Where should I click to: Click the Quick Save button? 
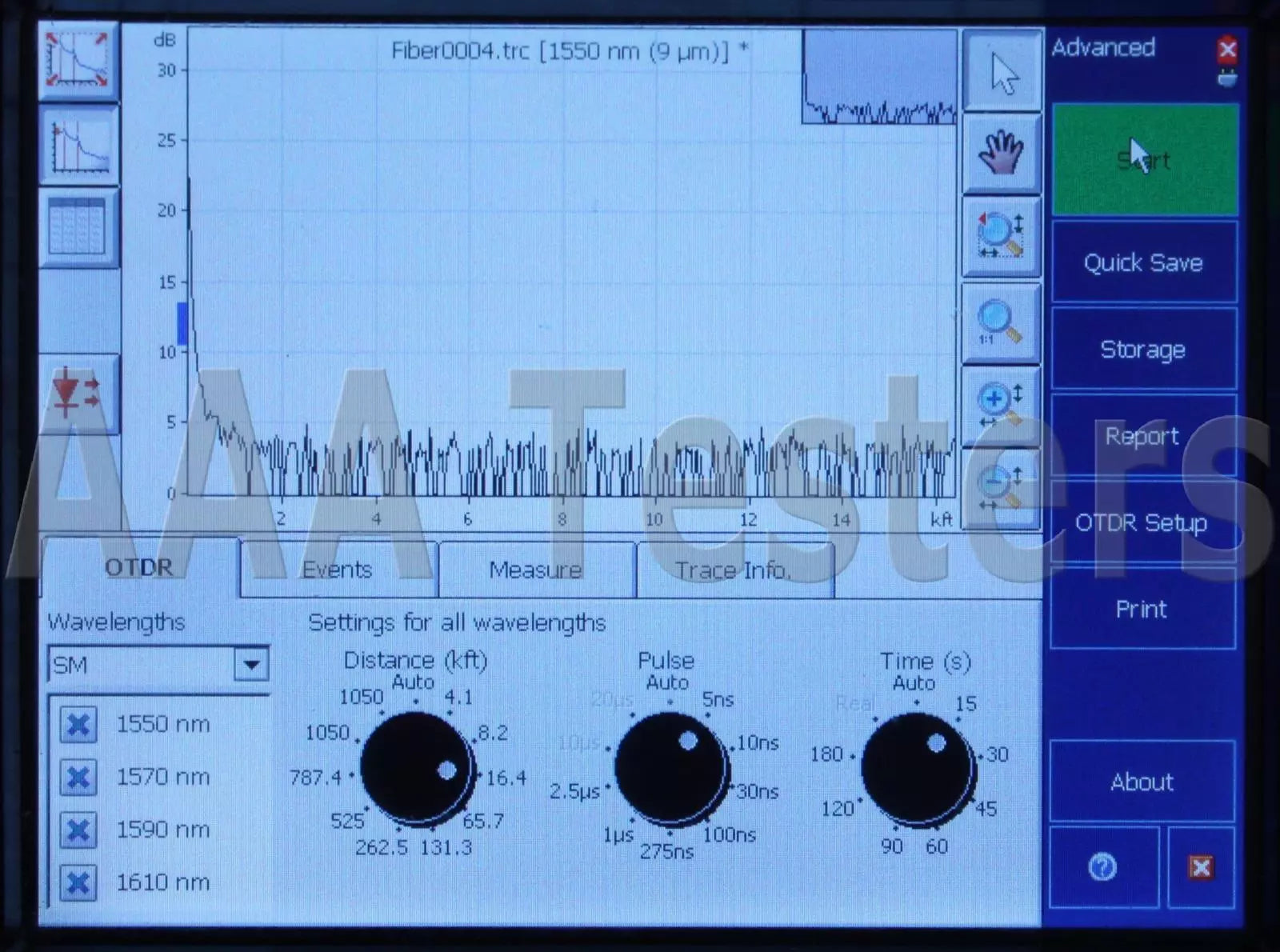click(1143, 262)
